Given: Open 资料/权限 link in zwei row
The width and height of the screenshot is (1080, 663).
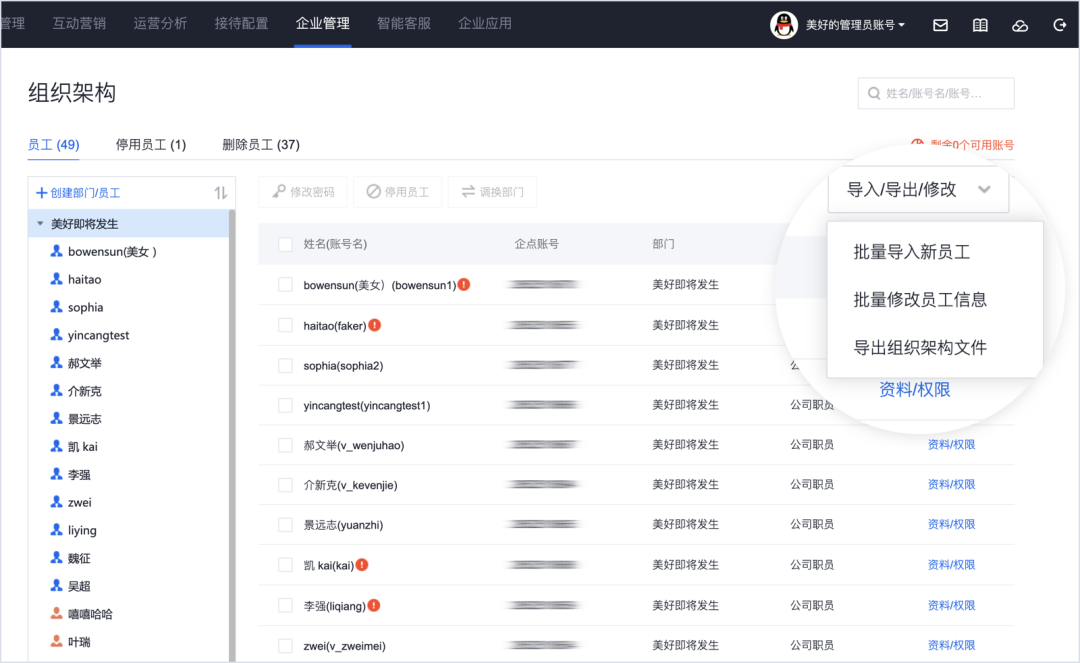Looking at the screenshot, I should click(951, 646).
